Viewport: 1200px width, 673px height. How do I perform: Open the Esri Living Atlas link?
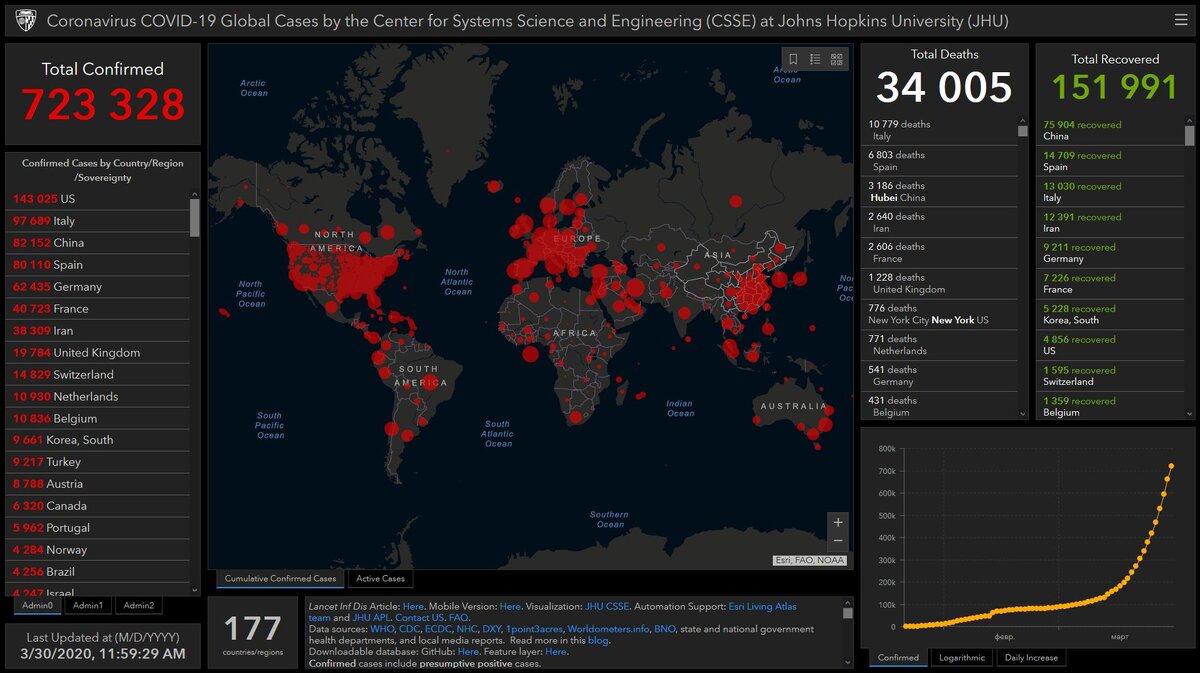click(761, 606)
